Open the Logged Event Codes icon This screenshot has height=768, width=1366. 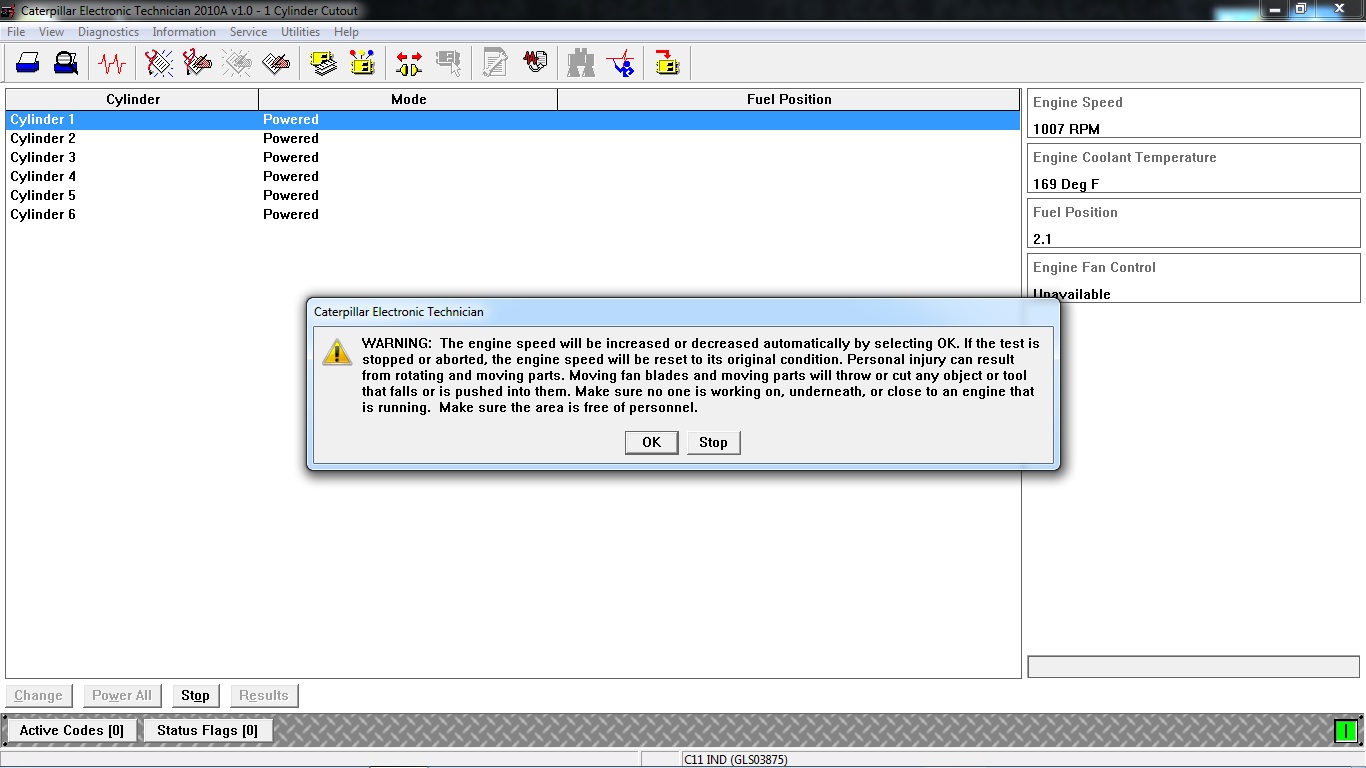click(276, 63)
